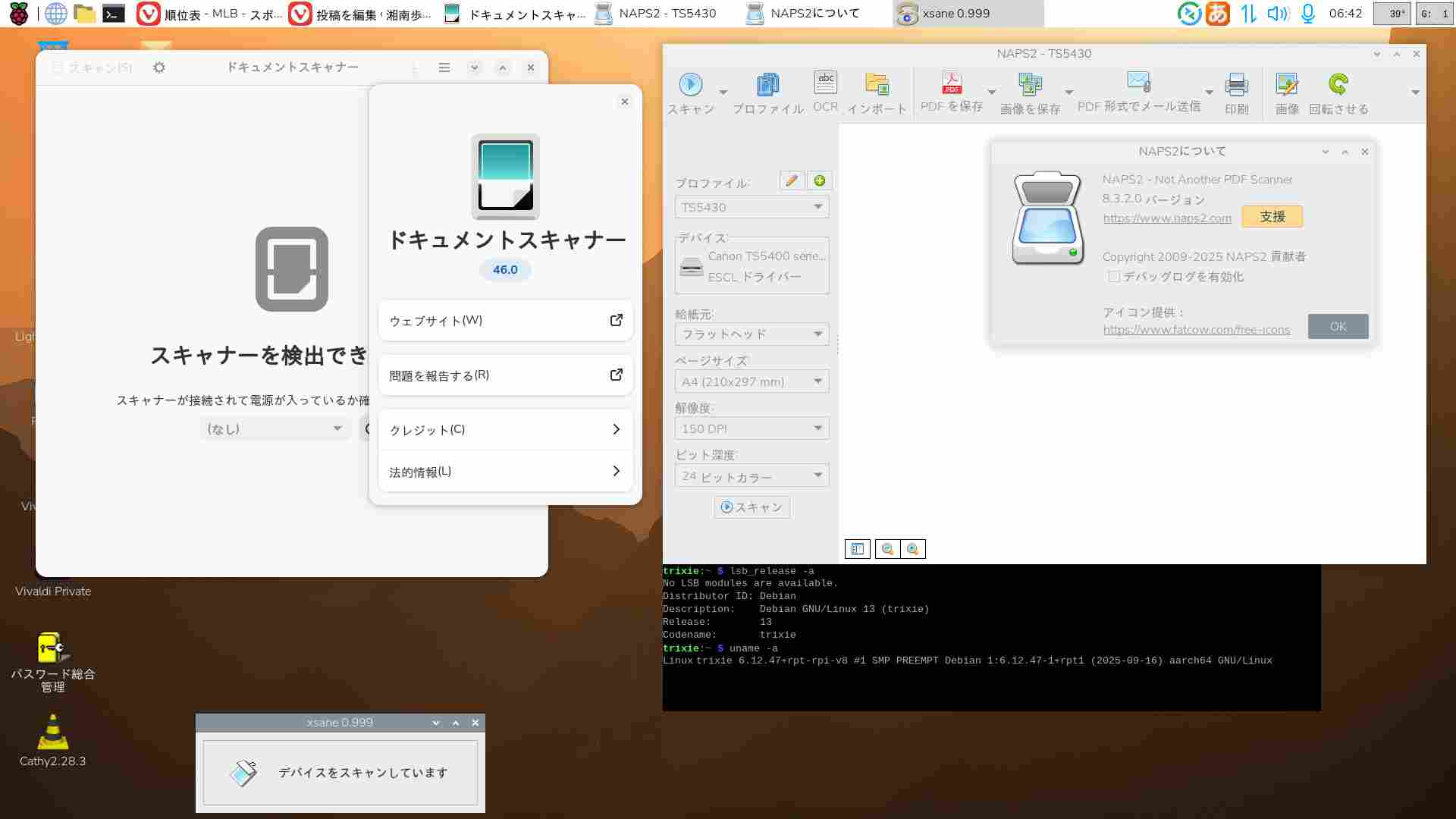Open the paper source (フラットヘッド) dropdown
The height and width of the screenshot is (819, 1456).
pos(752,334)
